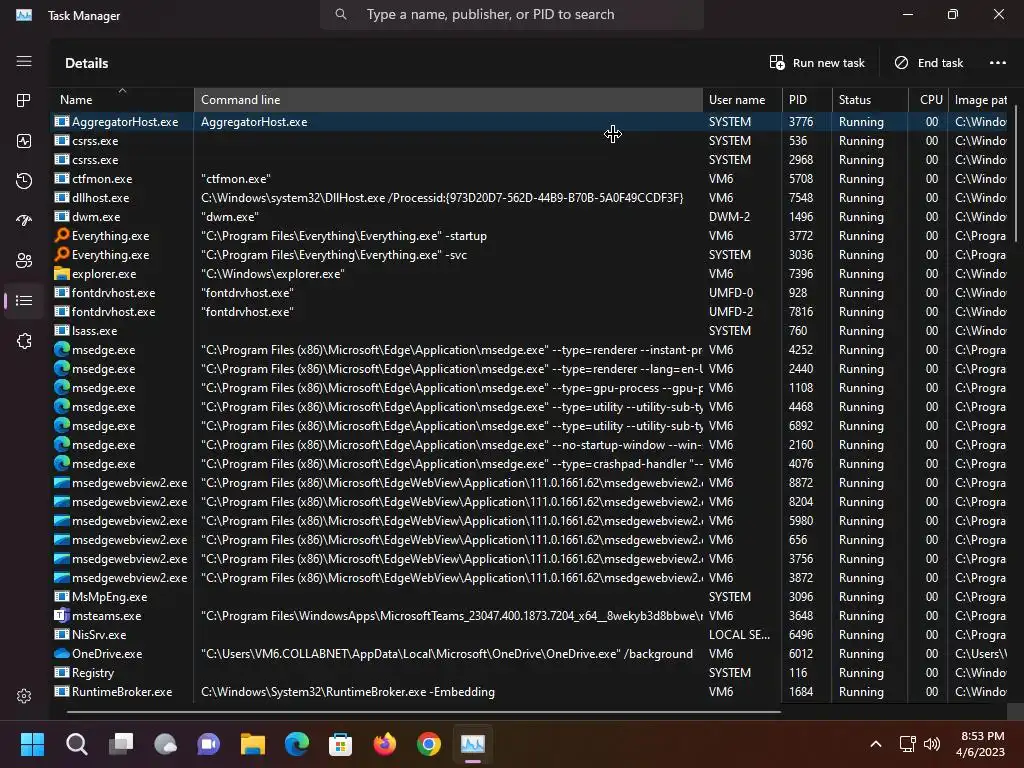The height and width of the screenshot is (768, 1024).
Task: Launch Google Chrome from taskbar
Action: (428, 744)
